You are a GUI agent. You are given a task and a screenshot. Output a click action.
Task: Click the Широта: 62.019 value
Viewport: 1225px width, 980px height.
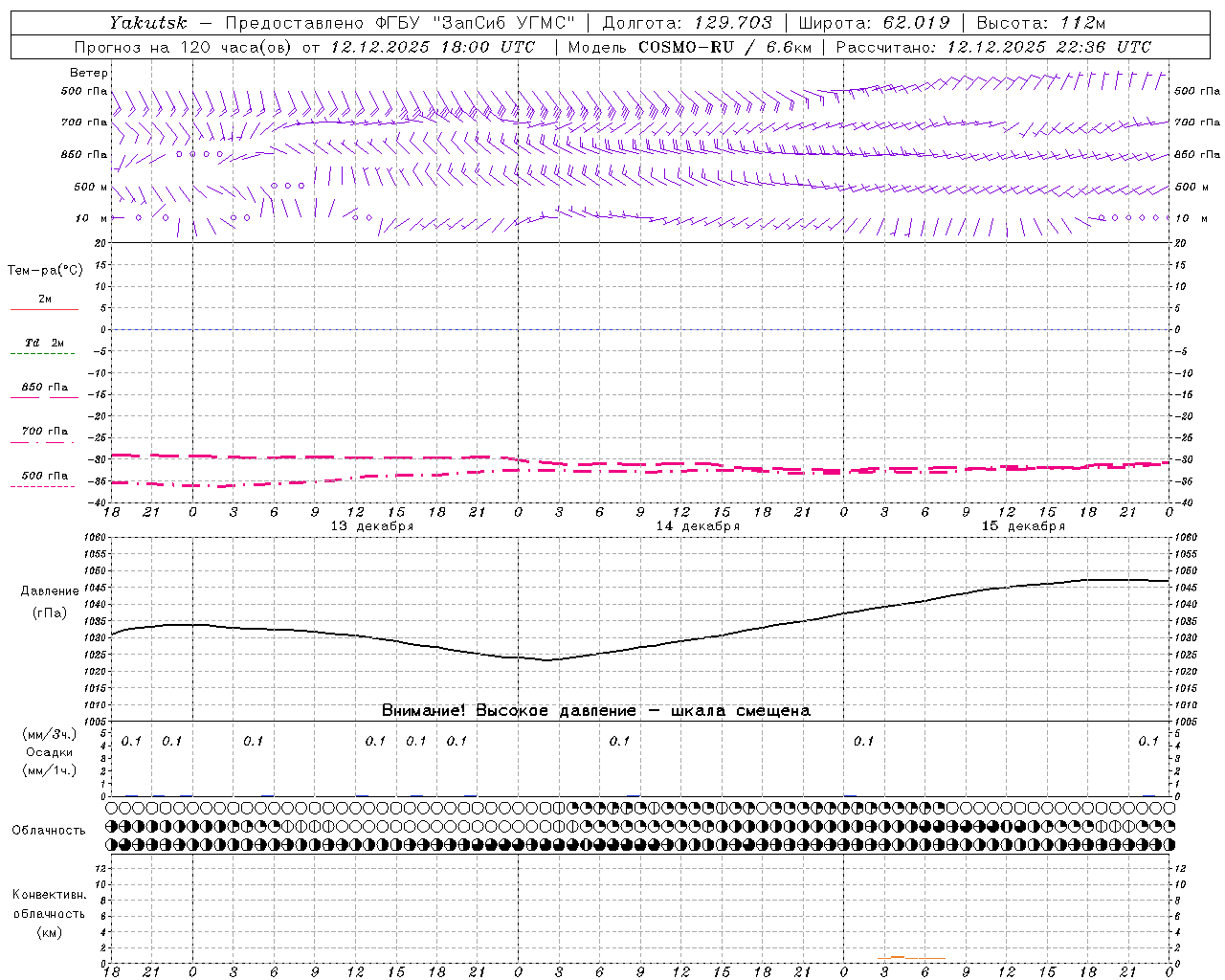click(874, 22)
